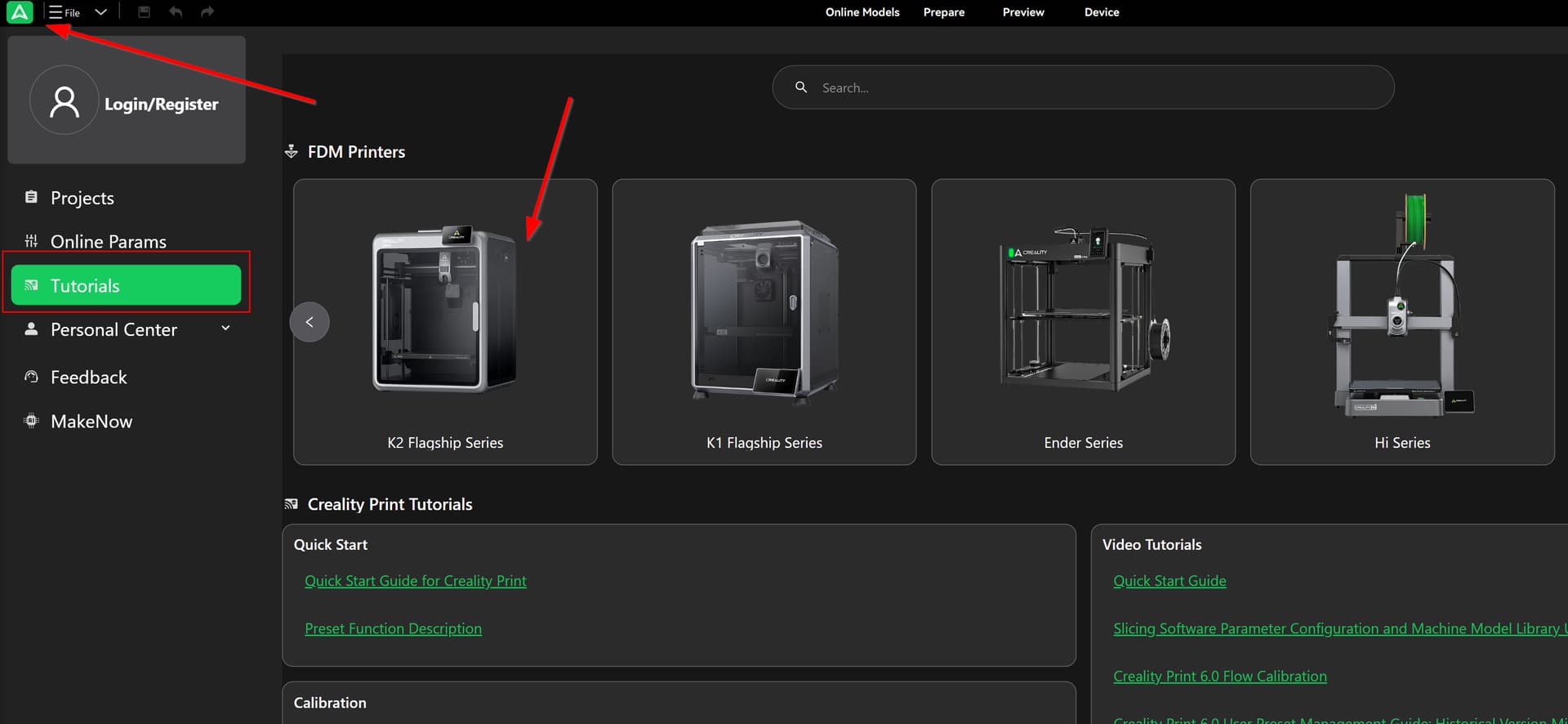Click the previous carousel arrow button
This screenshot has width=1568, height=724.
click(310, 322)
